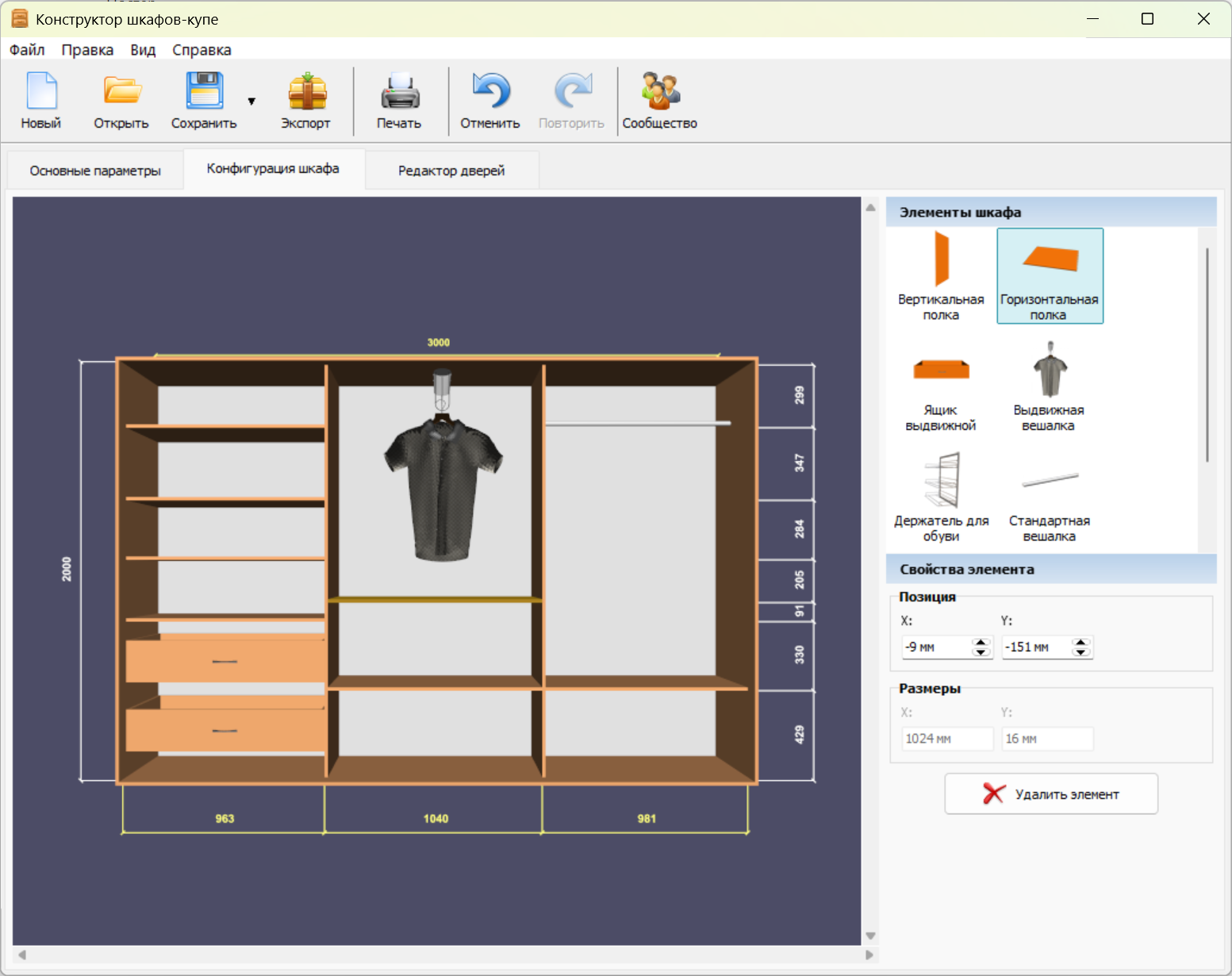Click the Удалить элемент button
Screen dimensions: 1232x976
click(1051, 794)
